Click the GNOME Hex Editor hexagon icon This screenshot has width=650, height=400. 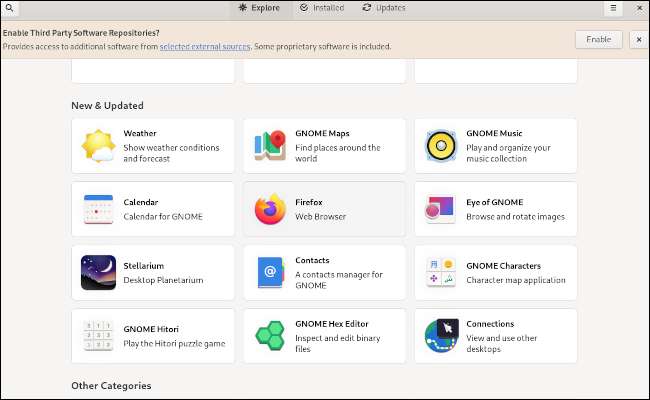point(270,336)
